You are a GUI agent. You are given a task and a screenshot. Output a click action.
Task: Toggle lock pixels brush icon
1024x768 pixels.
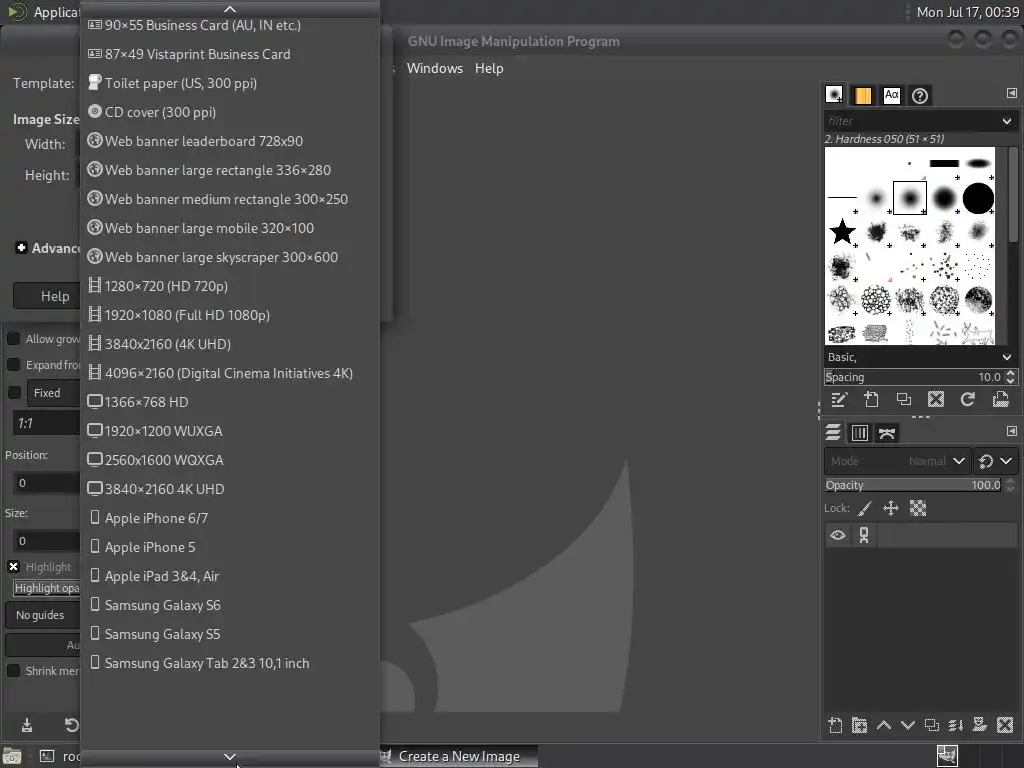864,508
